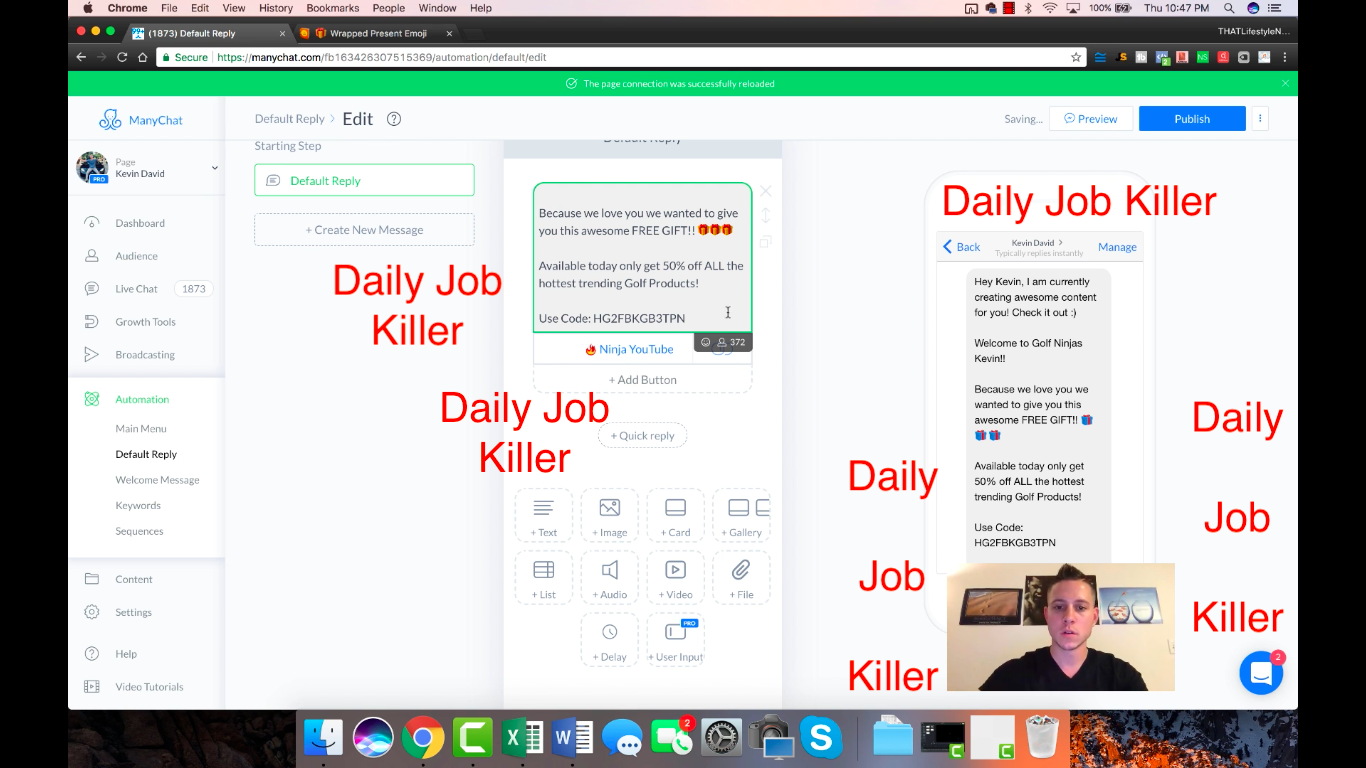
Task: Open the more options menu beside Publish
Action: click(x=1260, y=119)
